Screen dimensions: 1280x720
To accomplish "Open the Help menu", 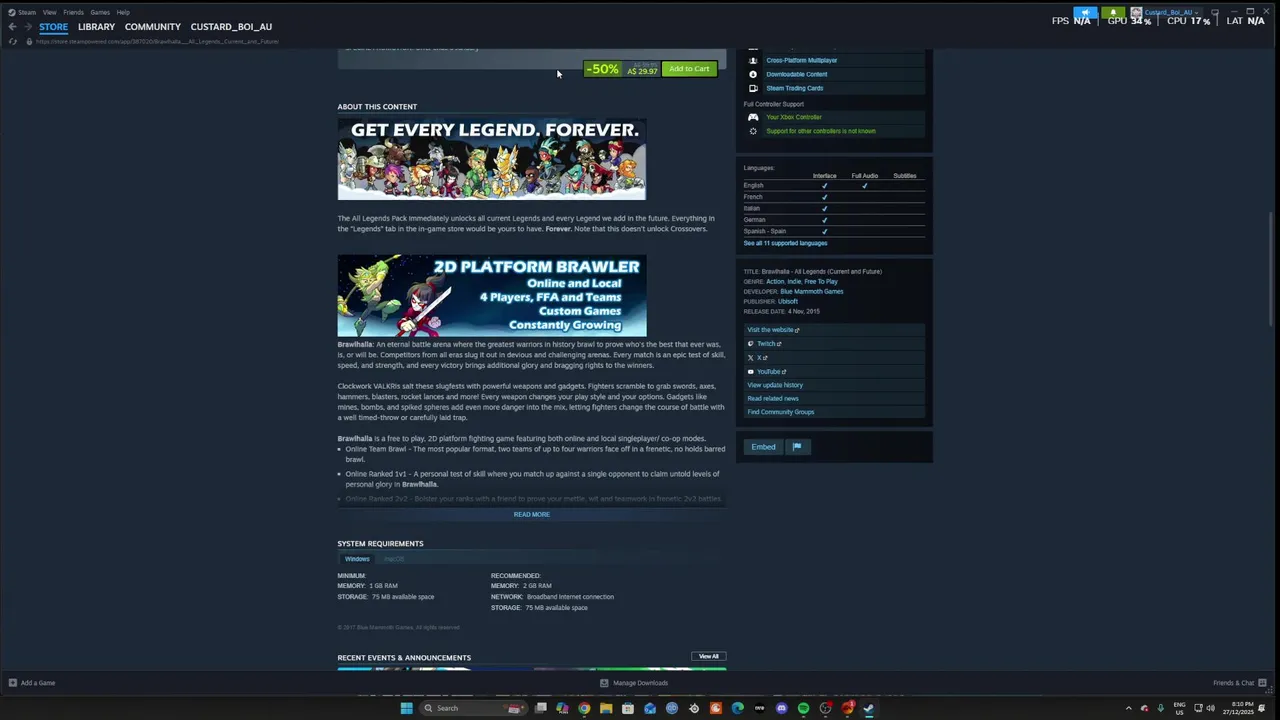I will (123, 12).
